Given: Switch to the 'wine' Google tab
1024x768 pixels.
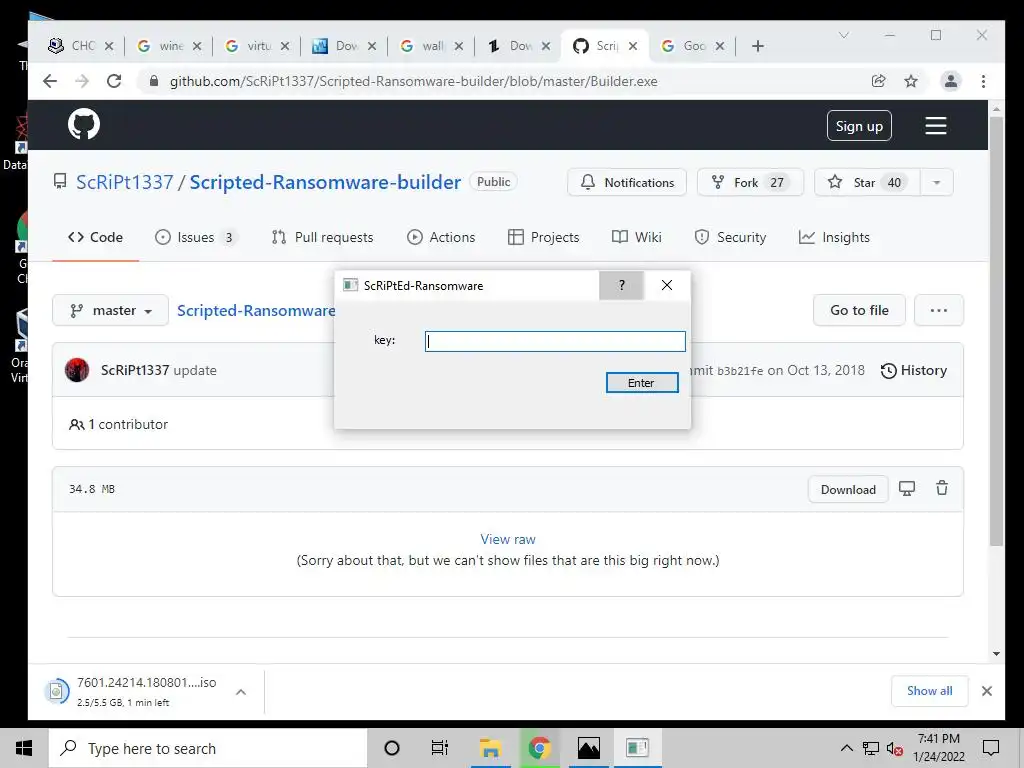Looking at the screenshot, I should (x=169, y=46).
